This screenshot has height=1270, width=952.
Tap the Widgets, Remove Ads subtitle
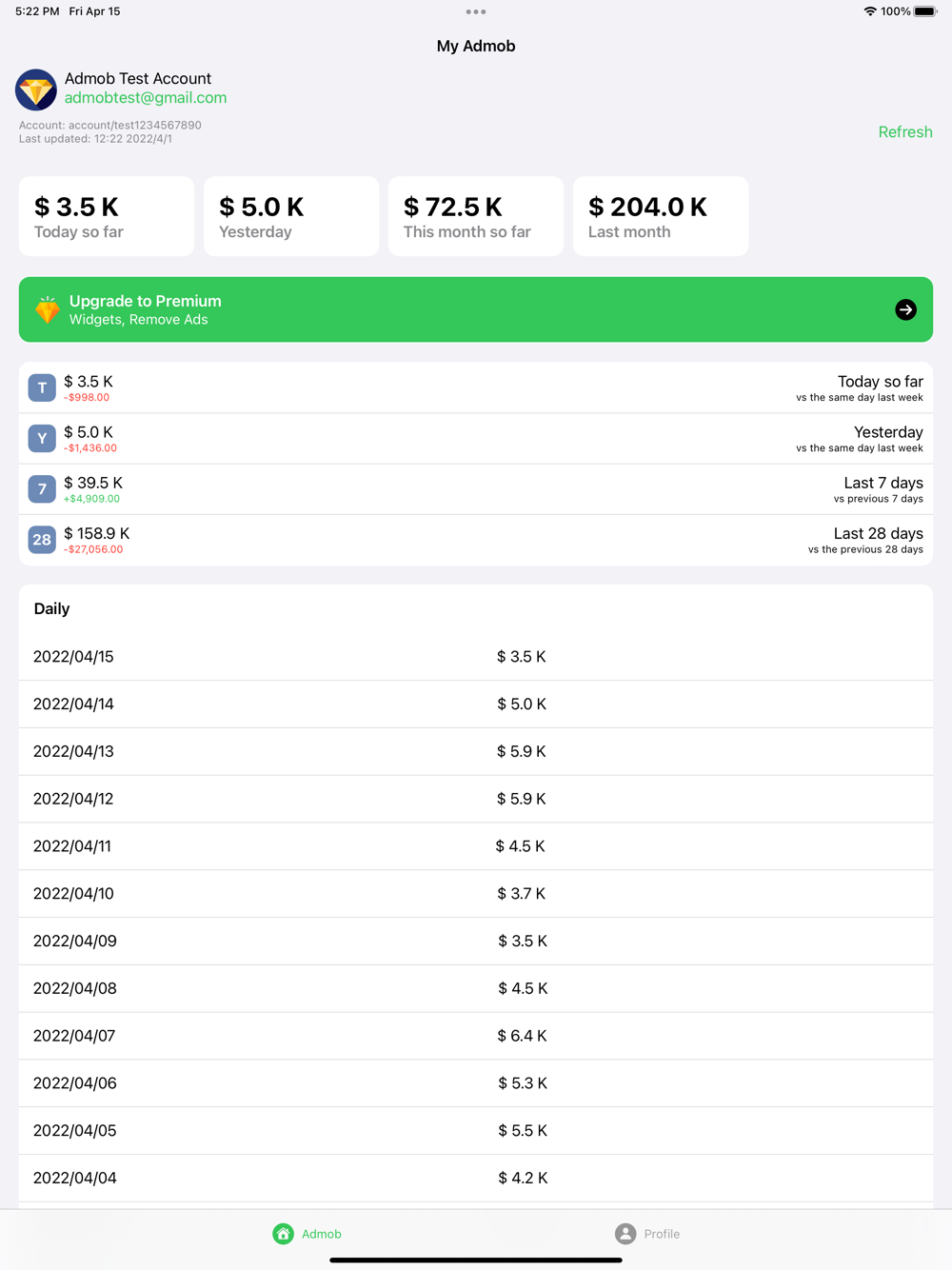[138, 320]
